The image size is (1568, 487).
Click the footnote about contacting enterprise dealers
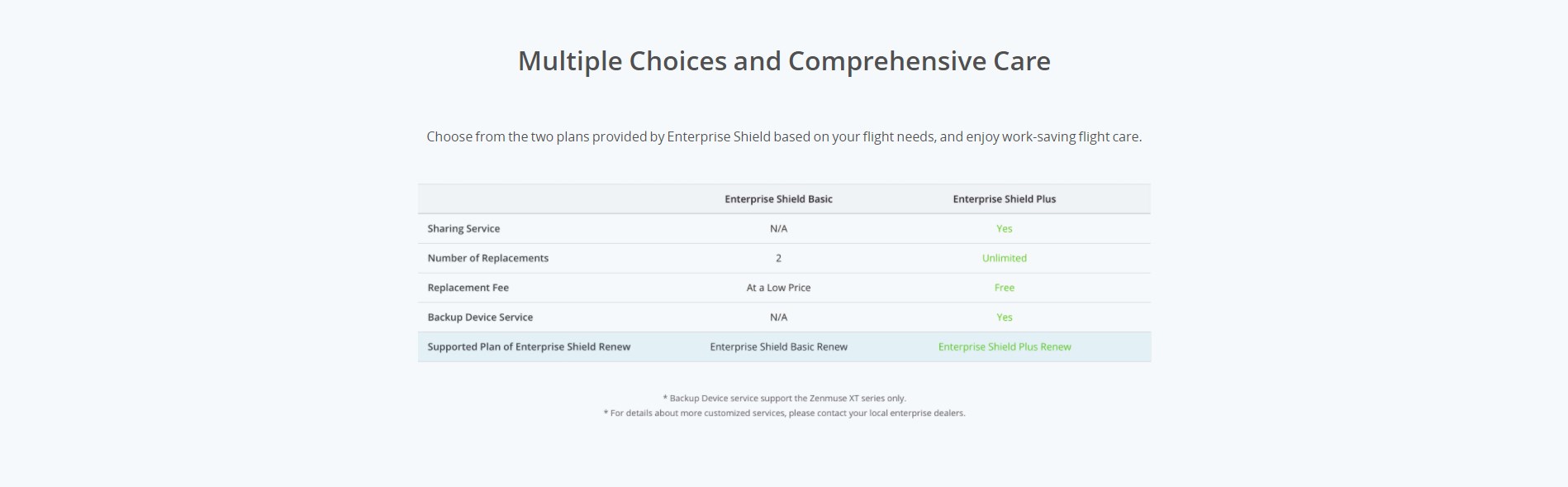[x=784, y=413]
